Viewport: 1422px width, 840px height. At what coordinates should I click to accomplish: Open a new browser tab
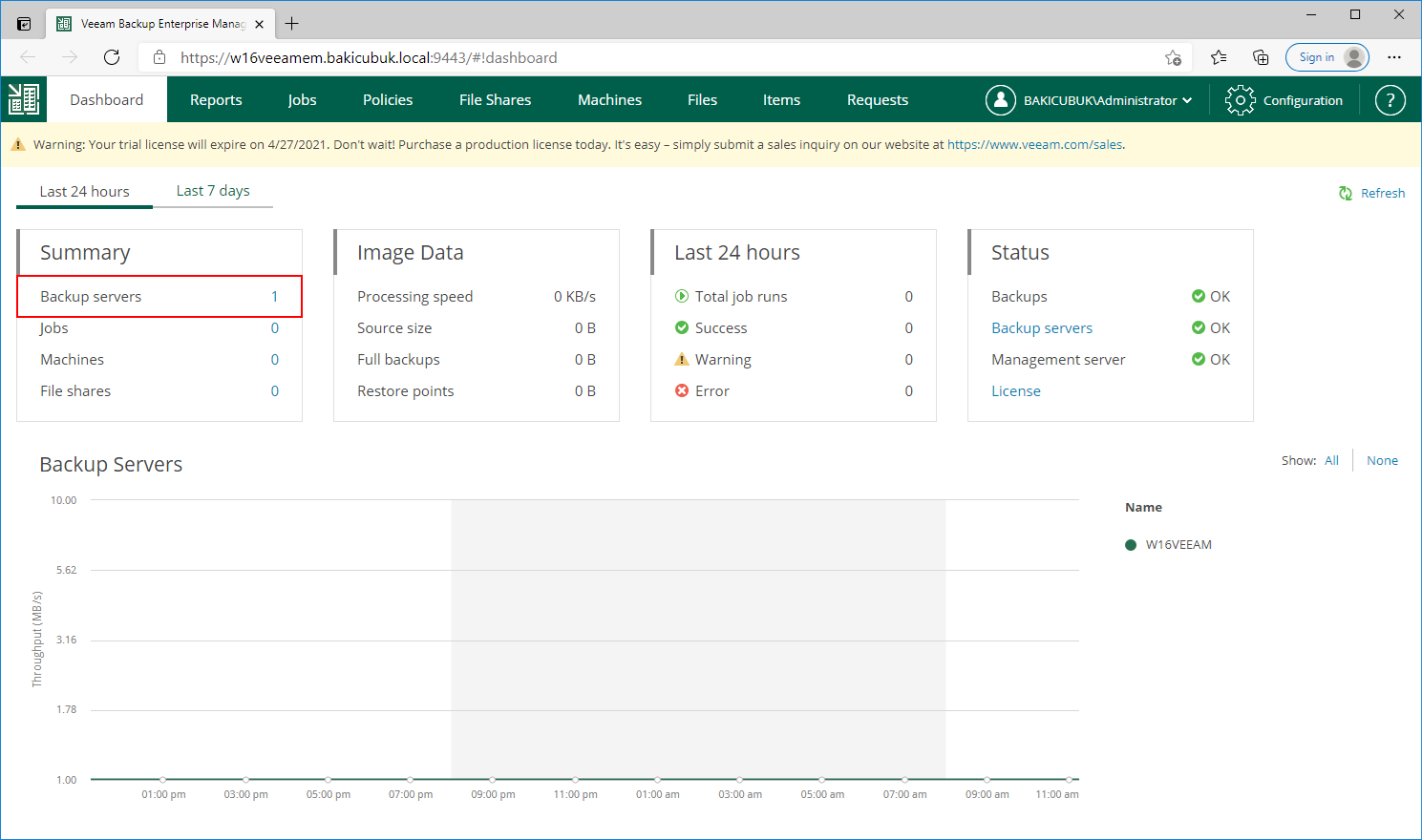(292, 24)
